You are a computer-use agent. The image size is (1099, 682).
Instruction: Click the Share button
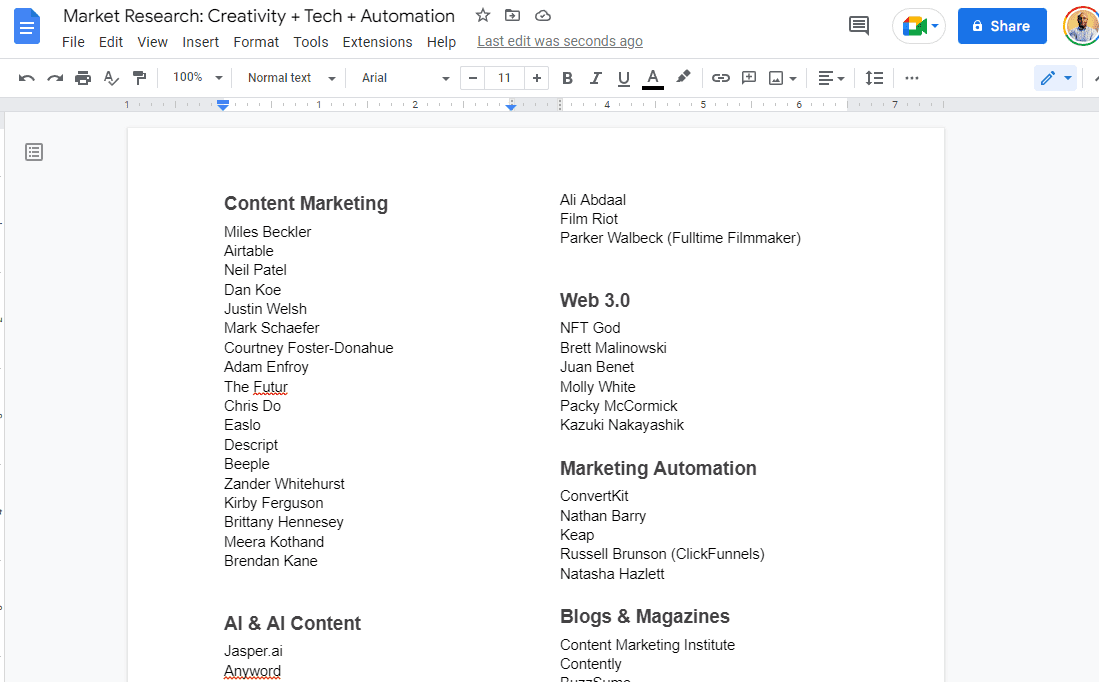pos(1002,26)
